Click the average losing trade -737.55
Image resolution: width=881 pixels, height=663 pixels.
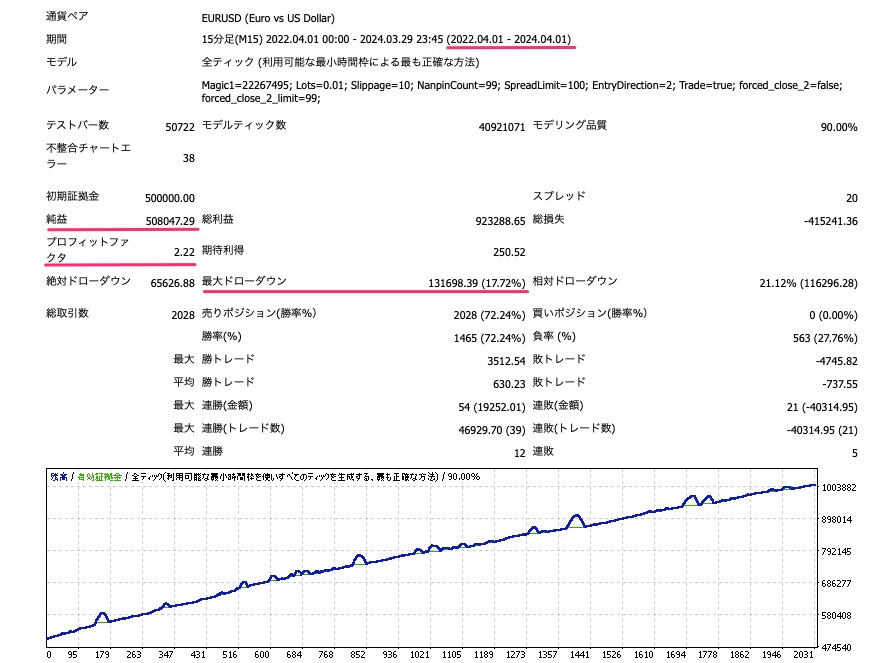840,384
